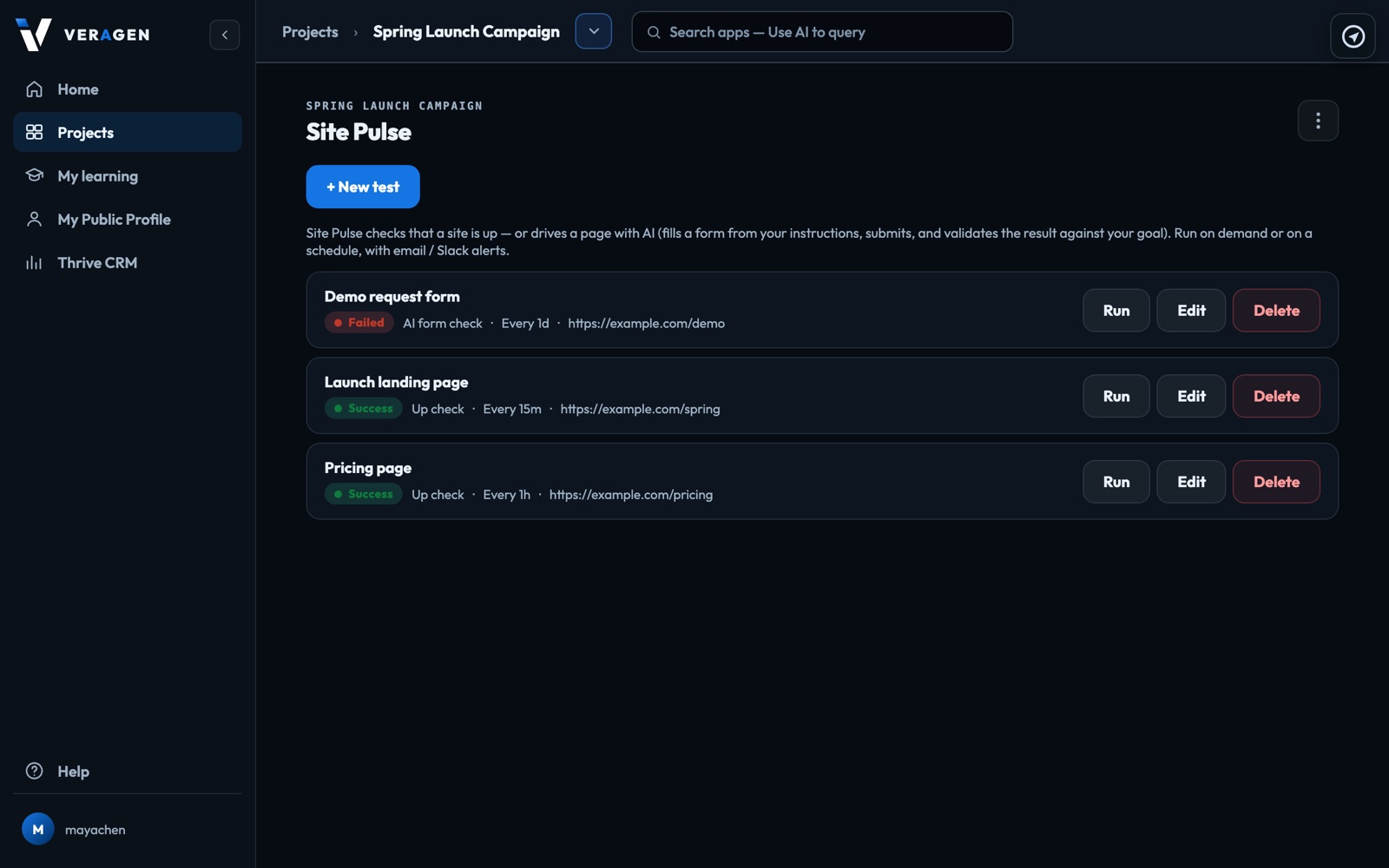The image size is (1389, 868).
Task: Edit the Demo request form test
Action: (x=1191, y=311)
